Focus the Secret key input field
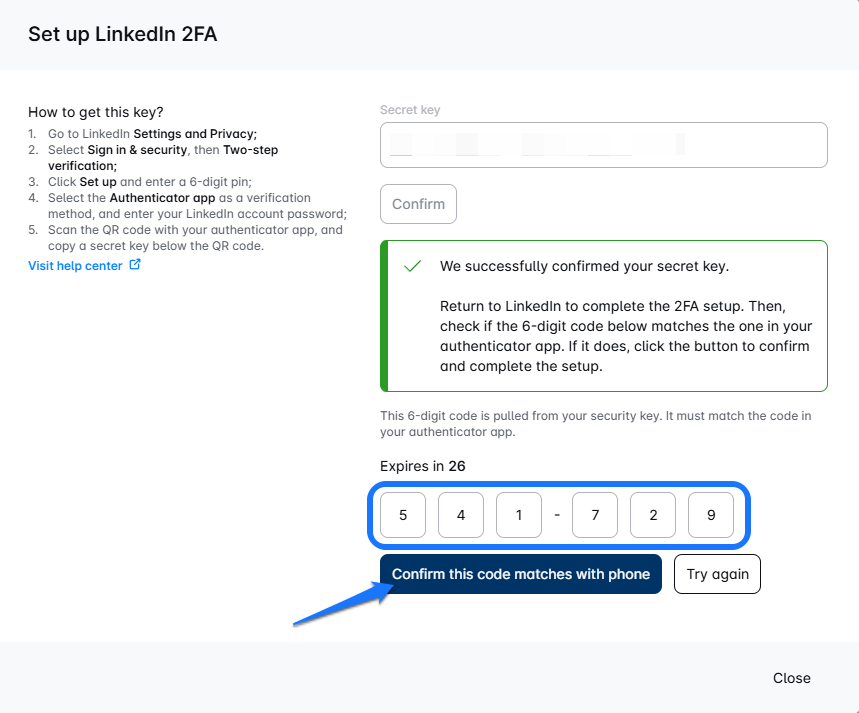Image resolution: width=859 pixels, height=713 pixels. pos(603,145)
